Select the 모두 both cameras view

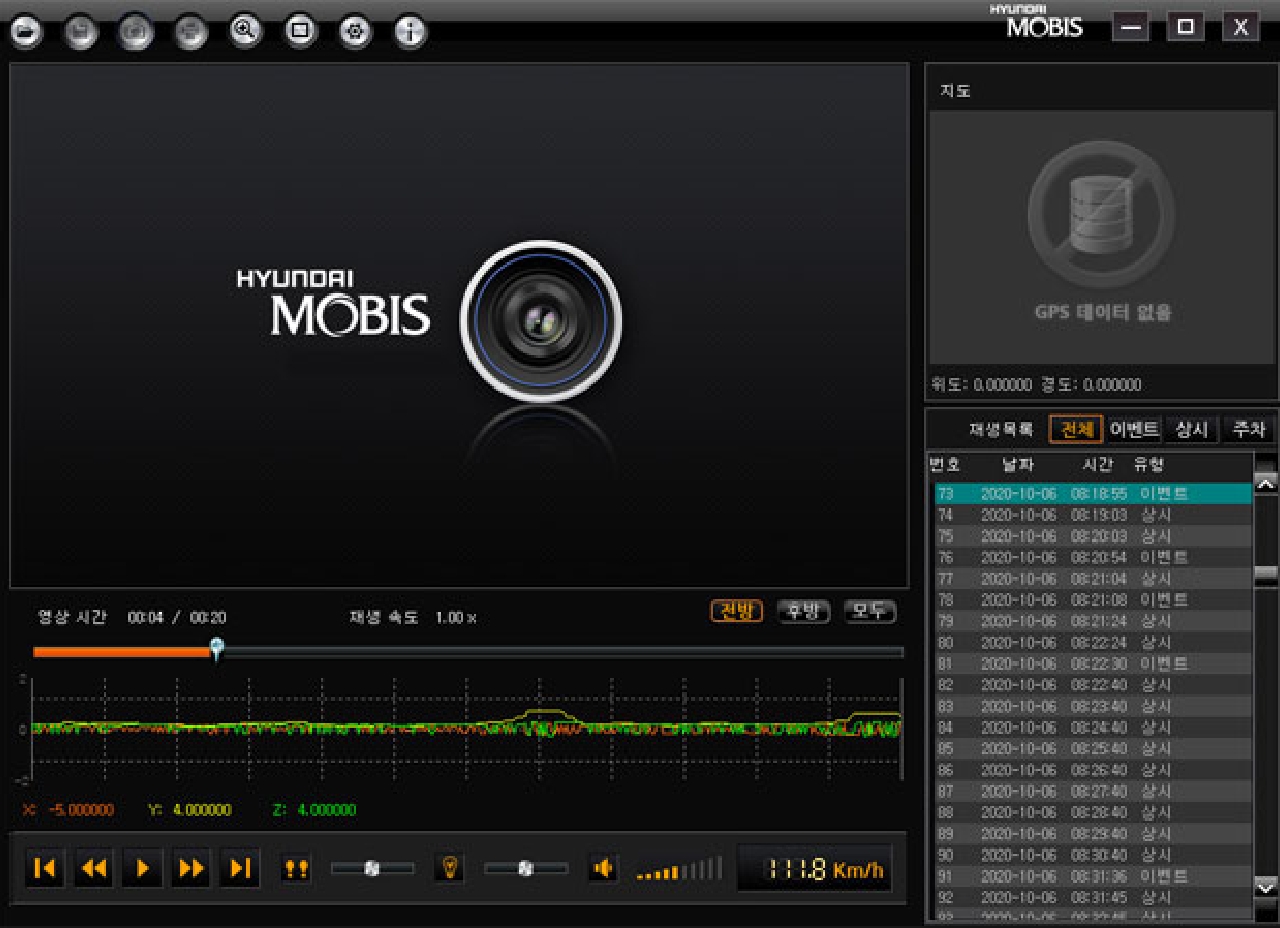(x=870, y=611)
